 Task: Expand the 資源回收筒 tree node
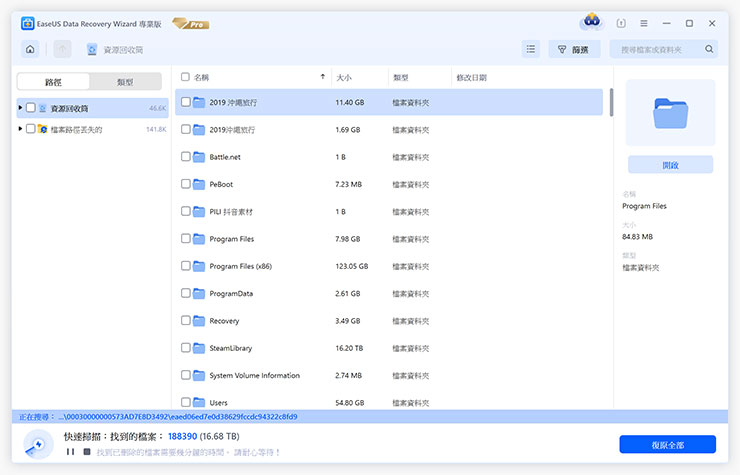20,108
